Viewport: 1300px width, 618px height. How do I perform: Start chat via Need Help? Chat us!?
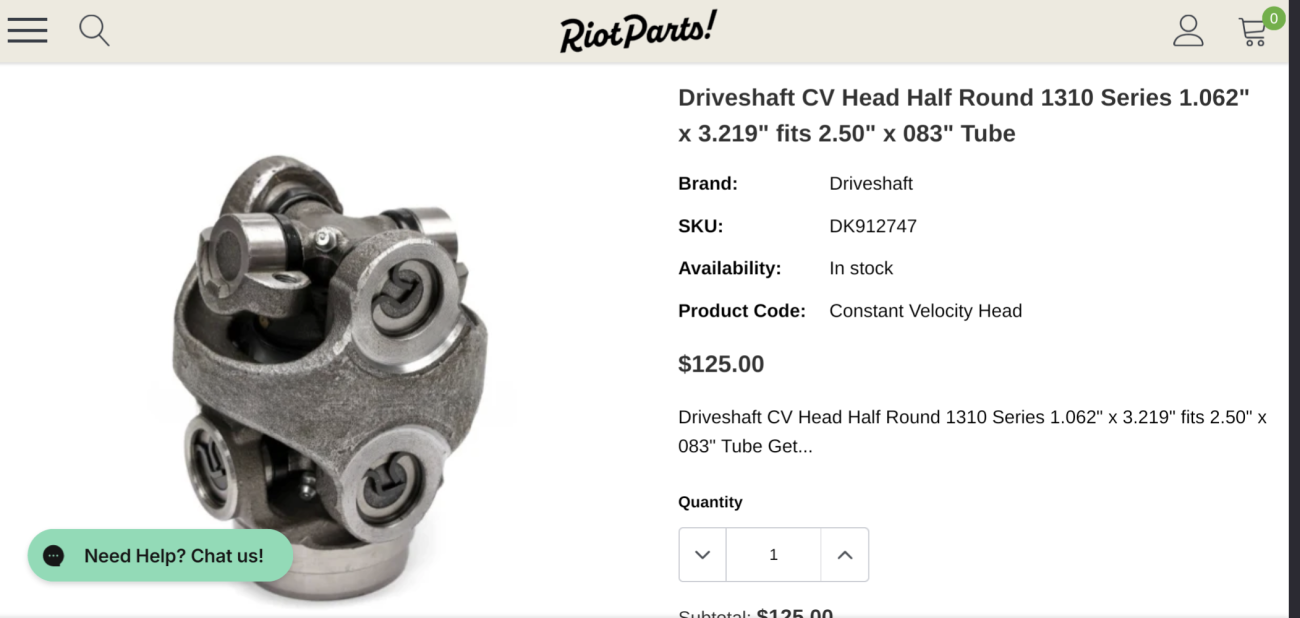160,556
